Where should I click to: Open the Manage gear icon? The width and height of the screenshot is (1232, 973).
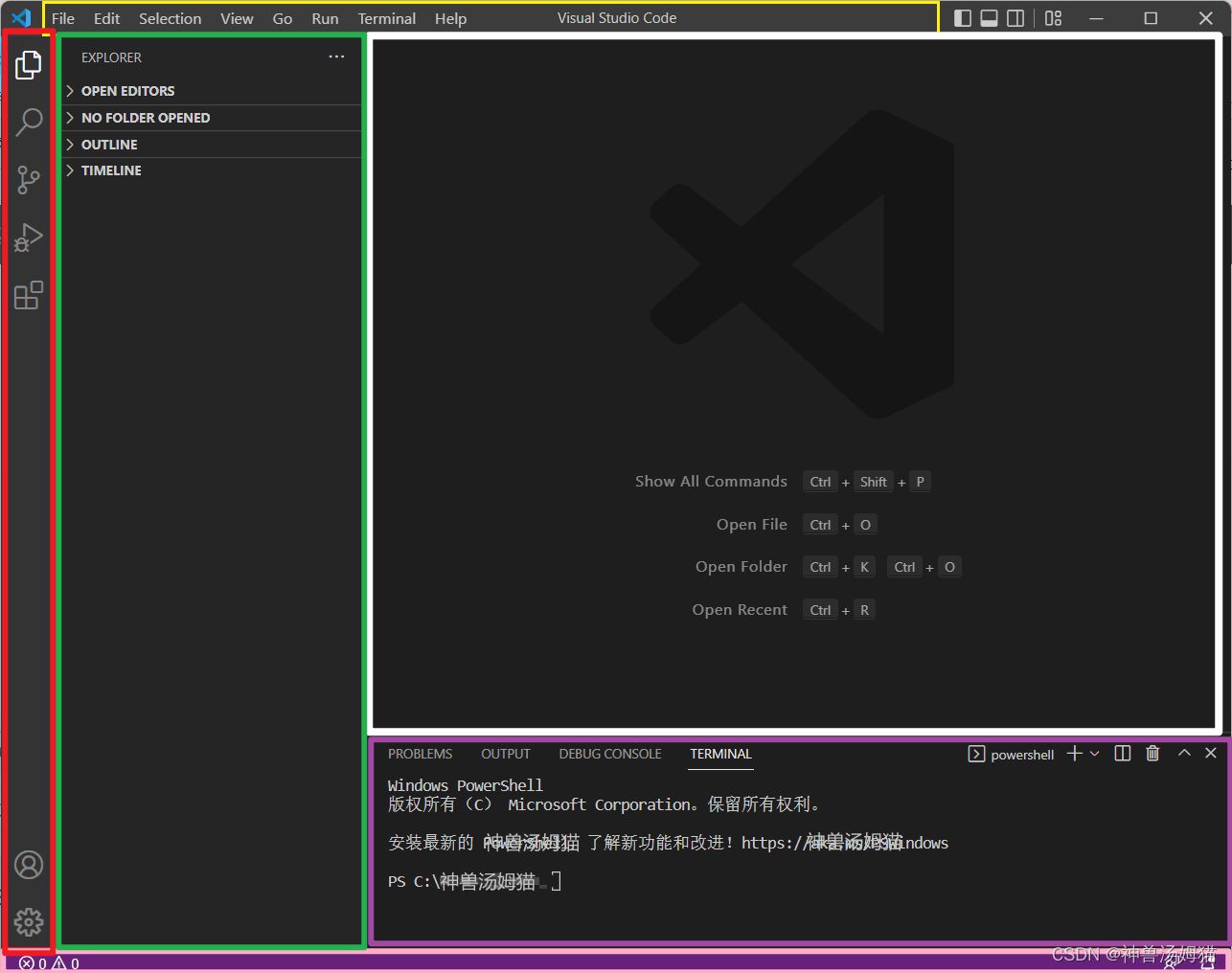pos(29,922)
